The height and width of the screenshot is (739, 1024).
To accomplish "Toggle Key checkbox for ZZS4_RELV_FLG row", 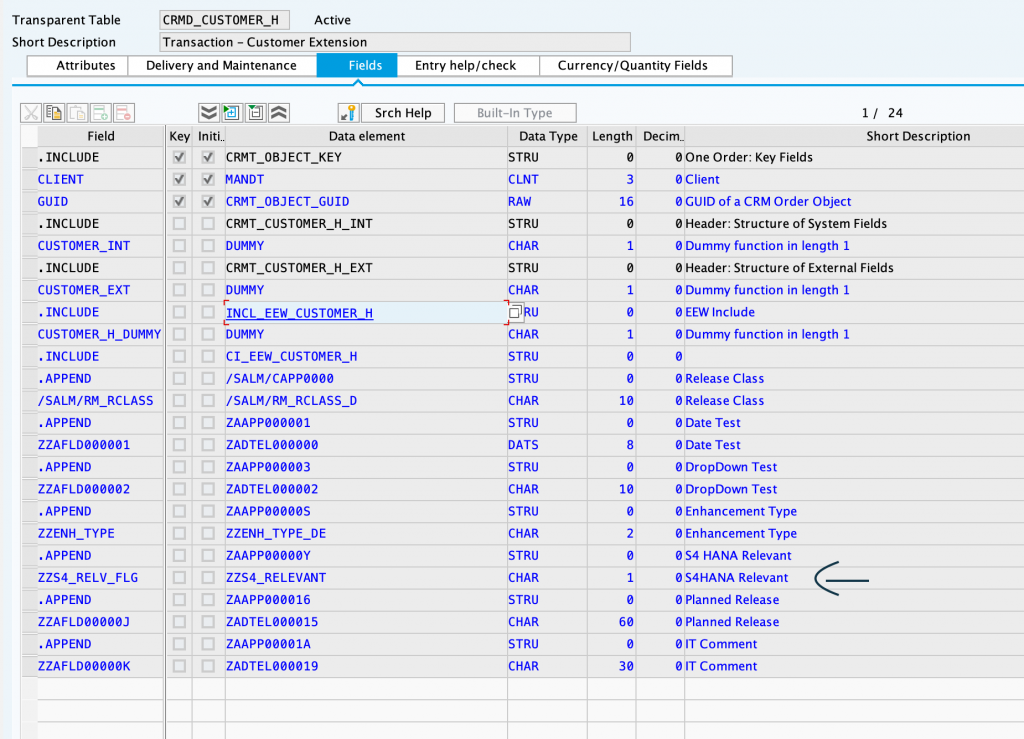I will pos(179,578).
